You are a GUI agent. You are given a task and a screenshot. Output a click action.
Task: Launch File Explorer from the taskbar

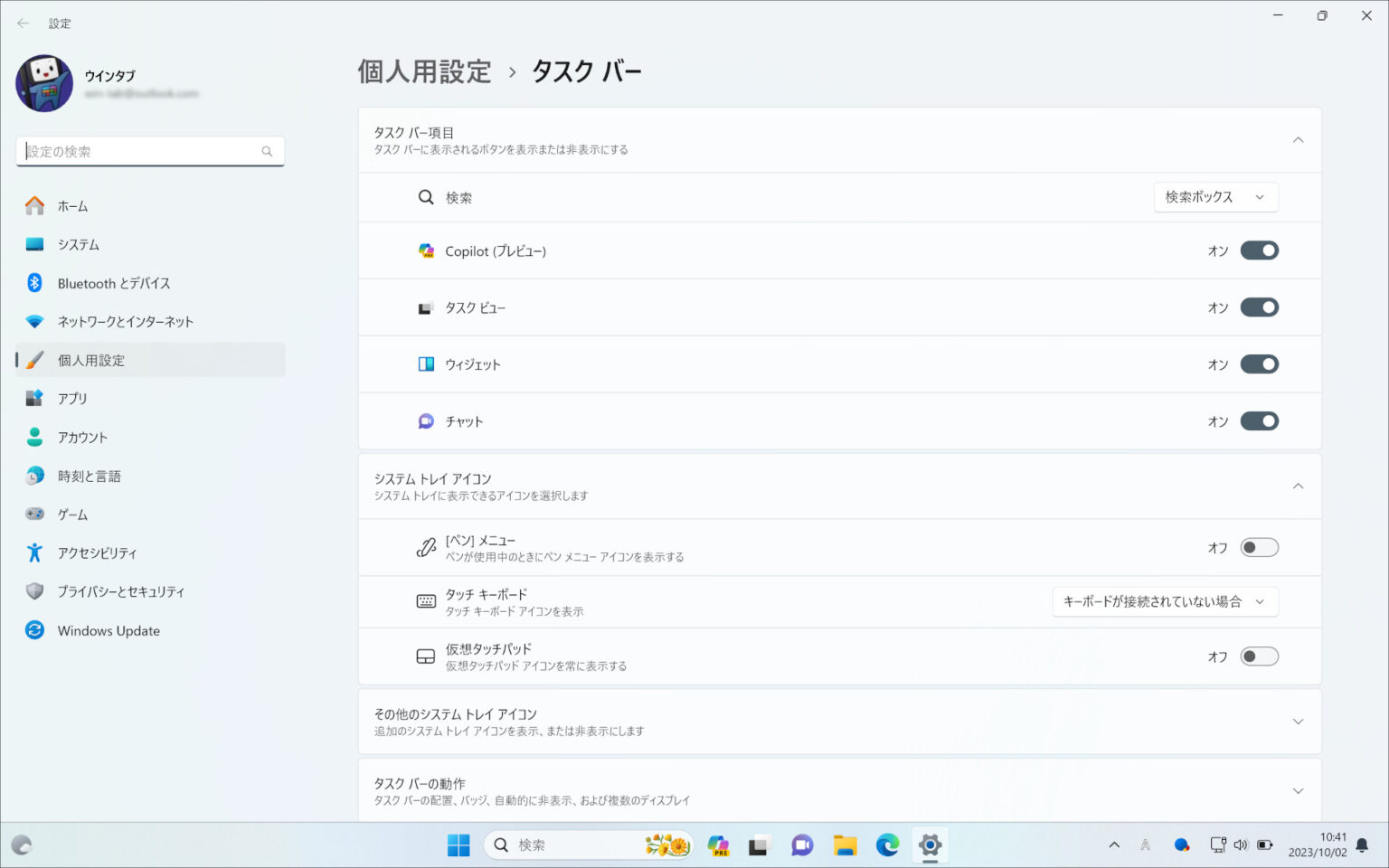tap(845, 845)
